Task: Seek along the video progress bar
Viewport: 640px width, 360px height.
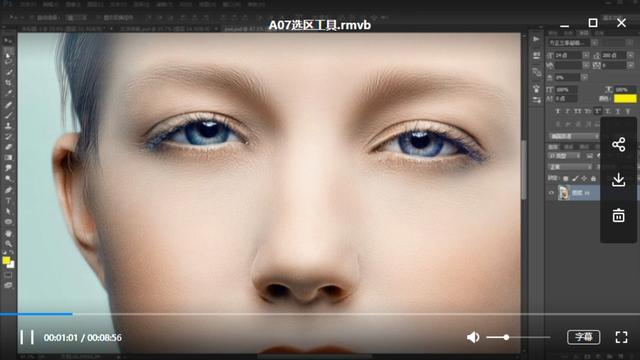Action: 320,314
